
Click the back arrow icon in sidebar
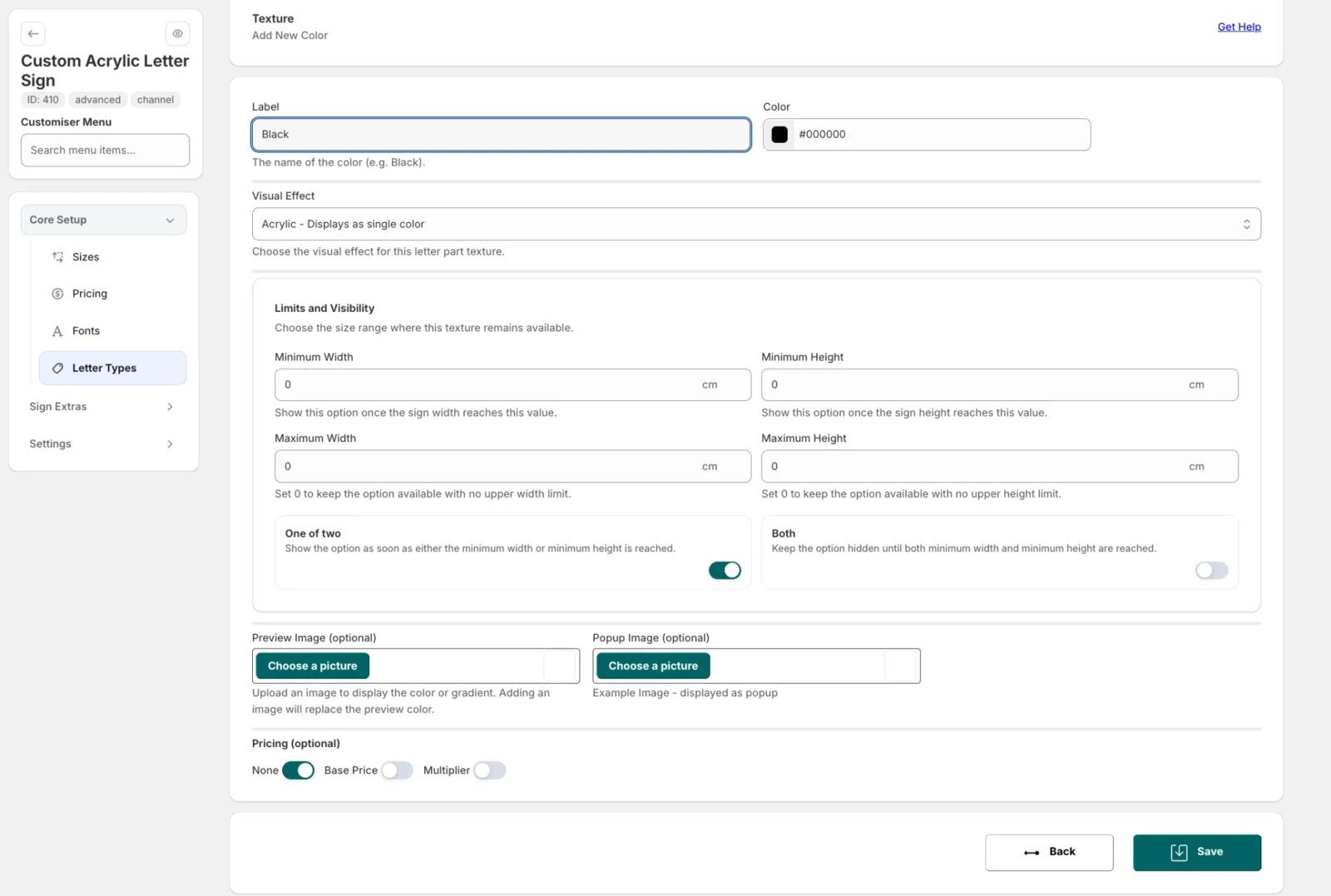tap(33, 34)
